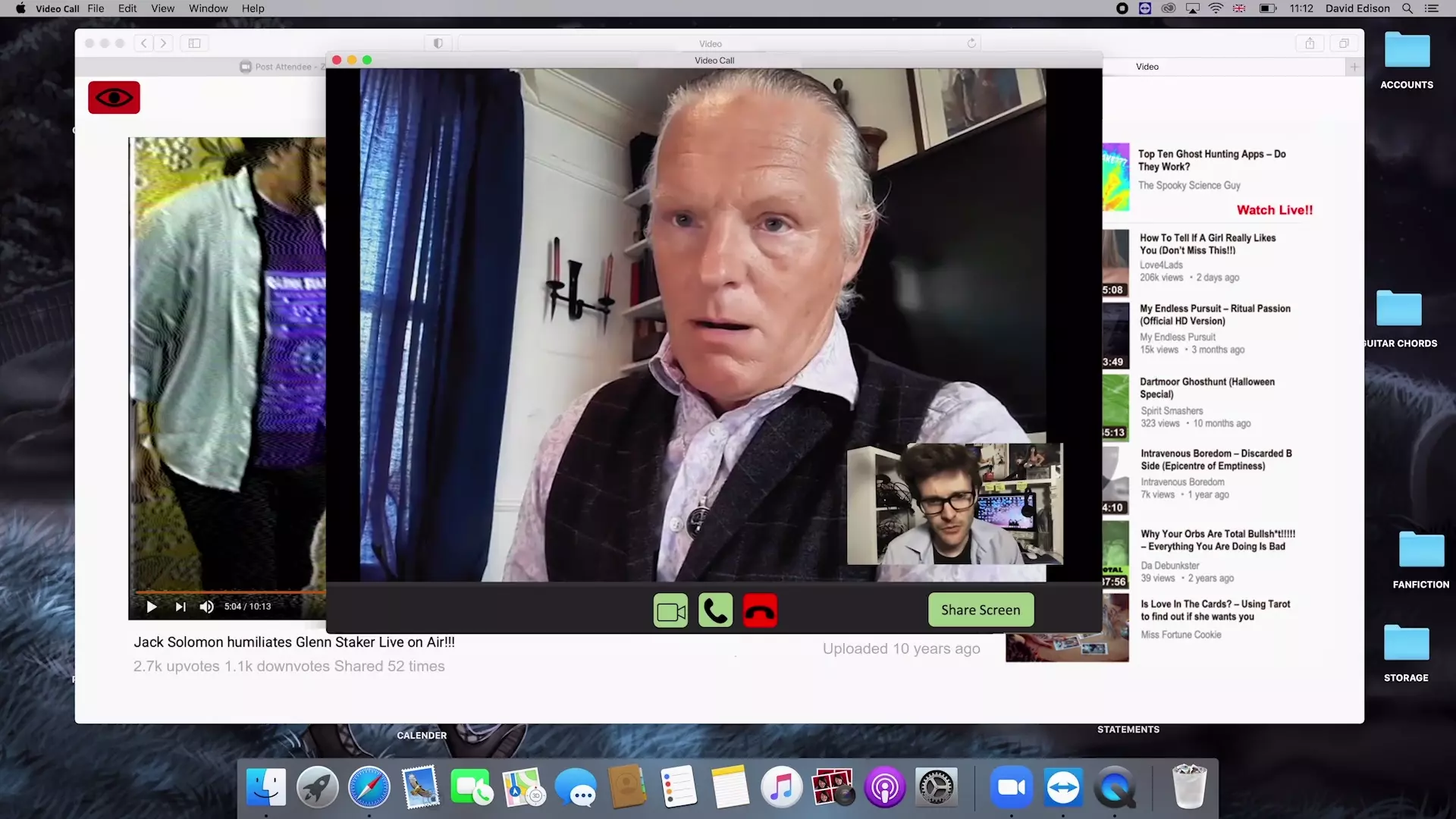Click the Wi-Fi status icon
The height and width of the screenshot is (819, 1456).
point(1216,8)
